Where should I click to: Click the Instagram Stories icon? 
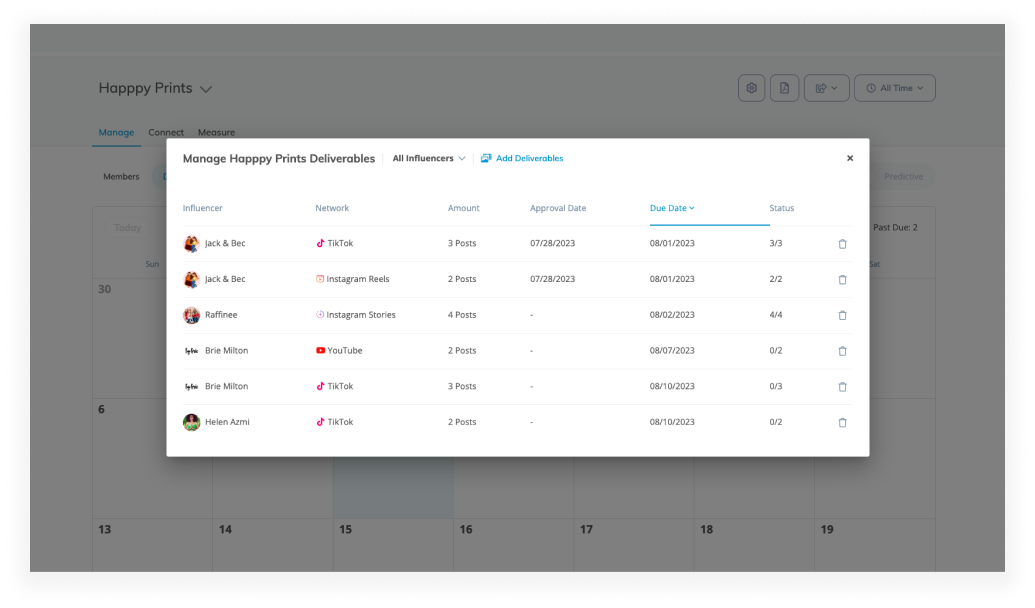pos(319,315)
